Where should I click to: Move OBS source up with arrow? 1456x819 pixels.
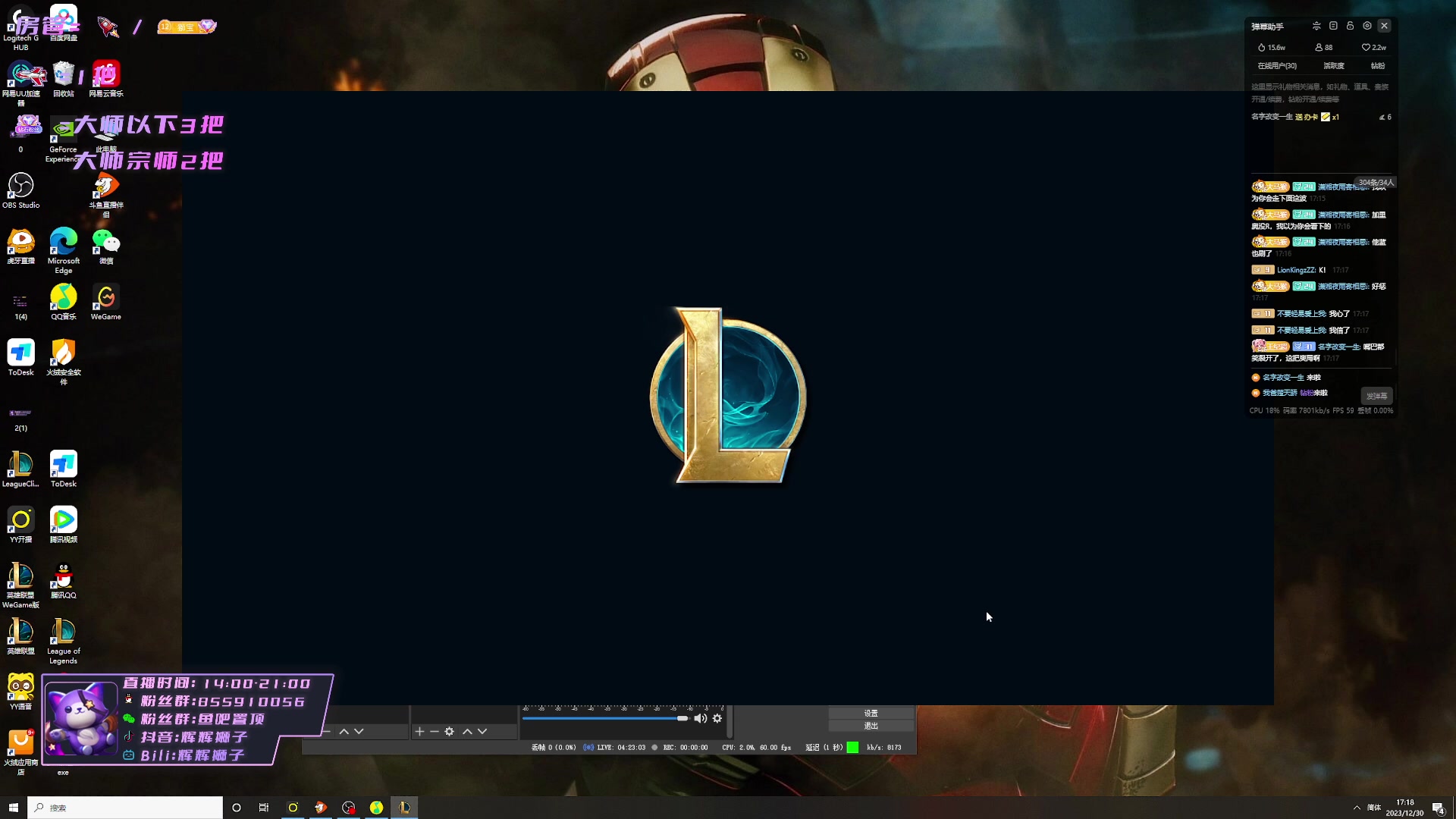tap(467, 732)
